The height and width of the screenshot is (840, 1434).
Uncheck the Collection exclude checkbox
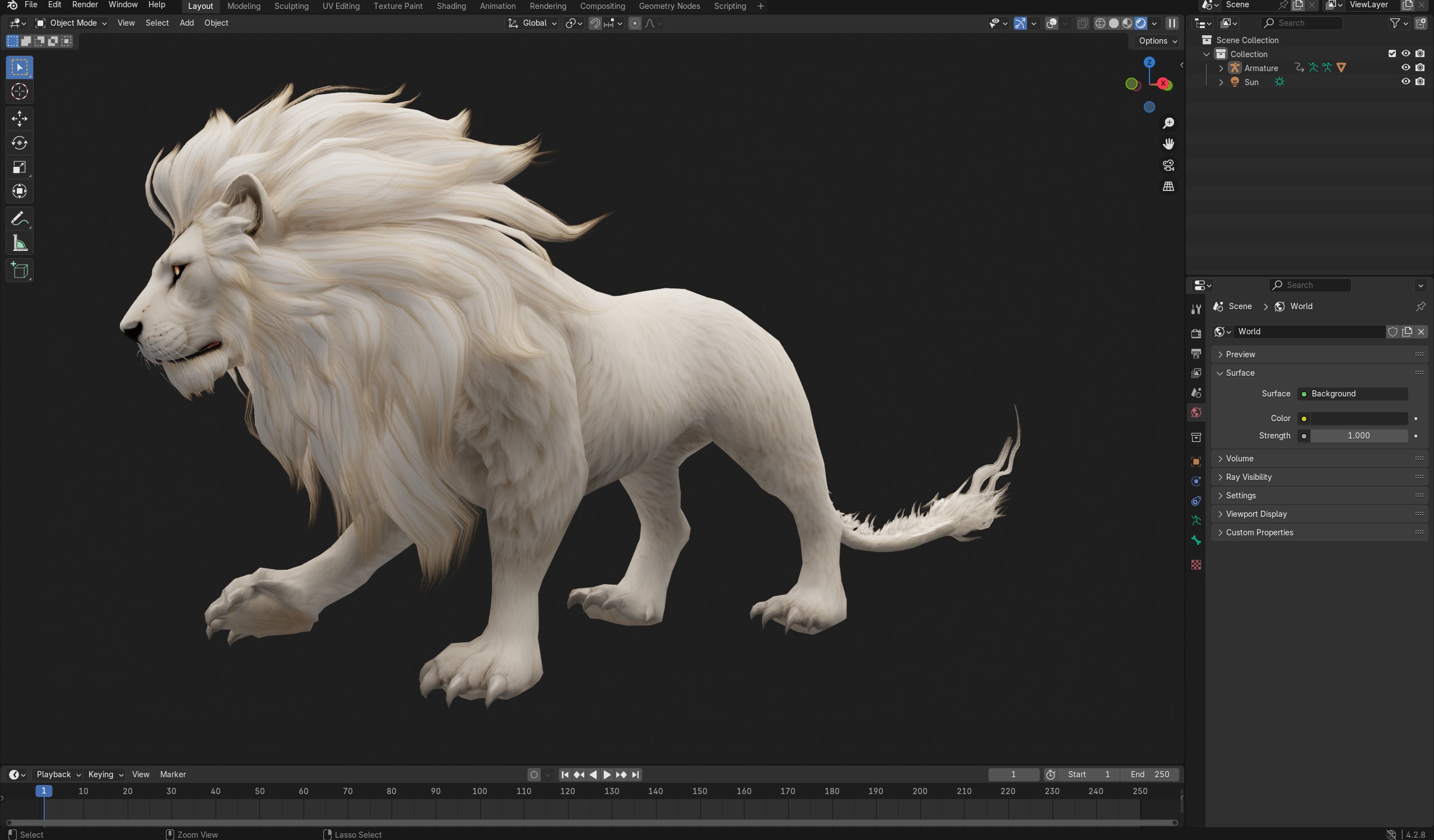1392,53
